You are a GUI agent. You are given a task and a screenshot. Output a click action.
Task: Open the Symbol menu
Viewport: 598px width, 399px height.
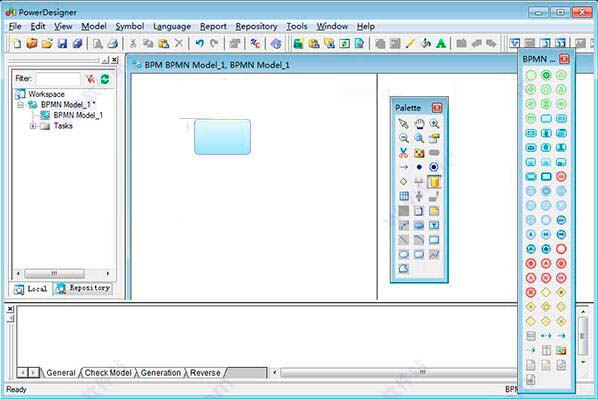tap(130, 26)
